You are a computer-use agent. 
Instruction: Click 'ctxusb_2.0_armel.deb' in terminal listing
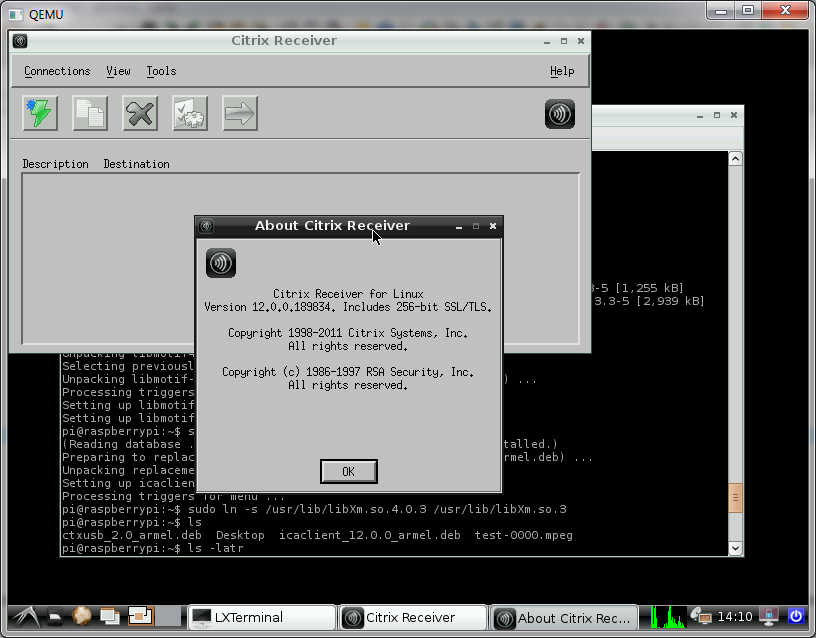132,535
